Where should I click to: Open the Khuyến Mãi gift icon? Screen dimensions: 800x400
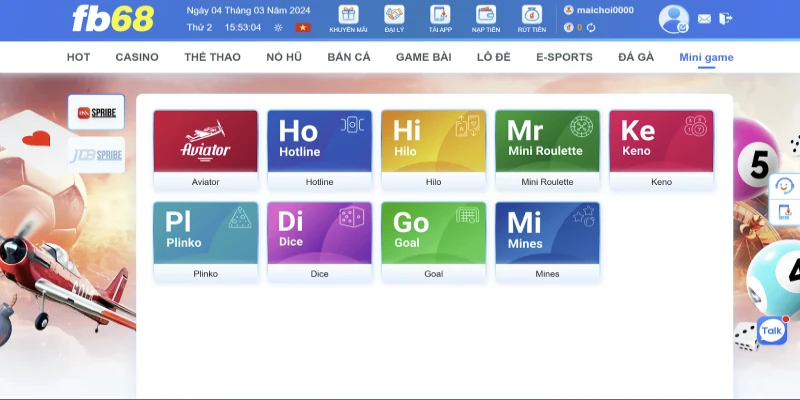pos(348,15)
